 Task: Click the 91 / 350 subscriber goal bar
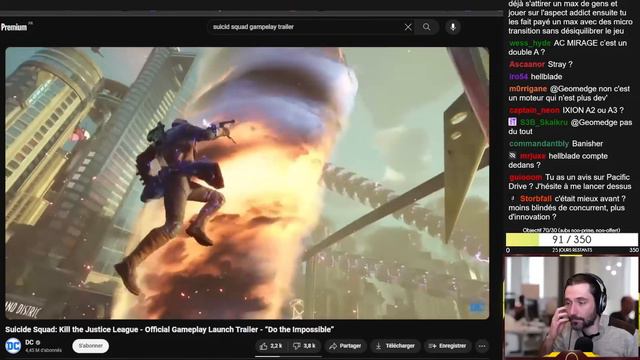pyautogui.click(x=571, y=240)
